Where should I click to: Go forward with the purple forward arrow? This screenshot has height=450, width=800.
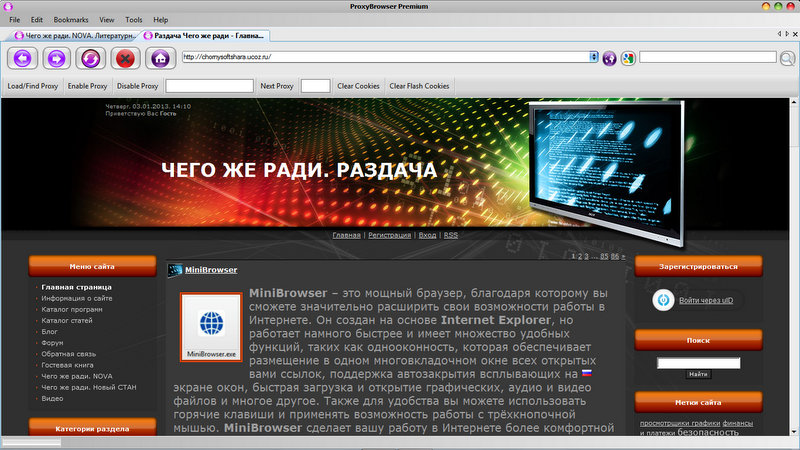57,58
